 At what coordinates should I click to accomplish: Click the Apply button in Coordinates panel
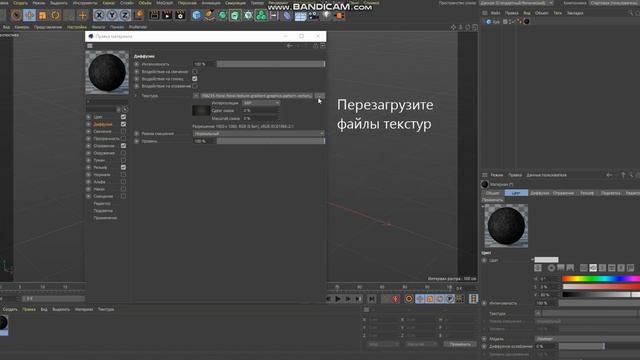(x=460, y=344)
